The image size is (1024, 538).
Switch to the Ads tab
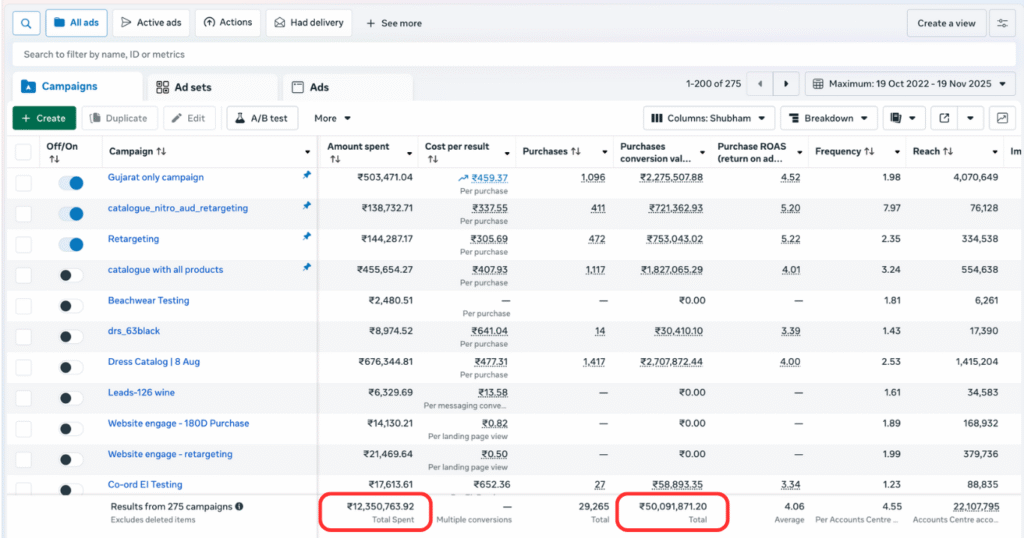pos(310,87)
